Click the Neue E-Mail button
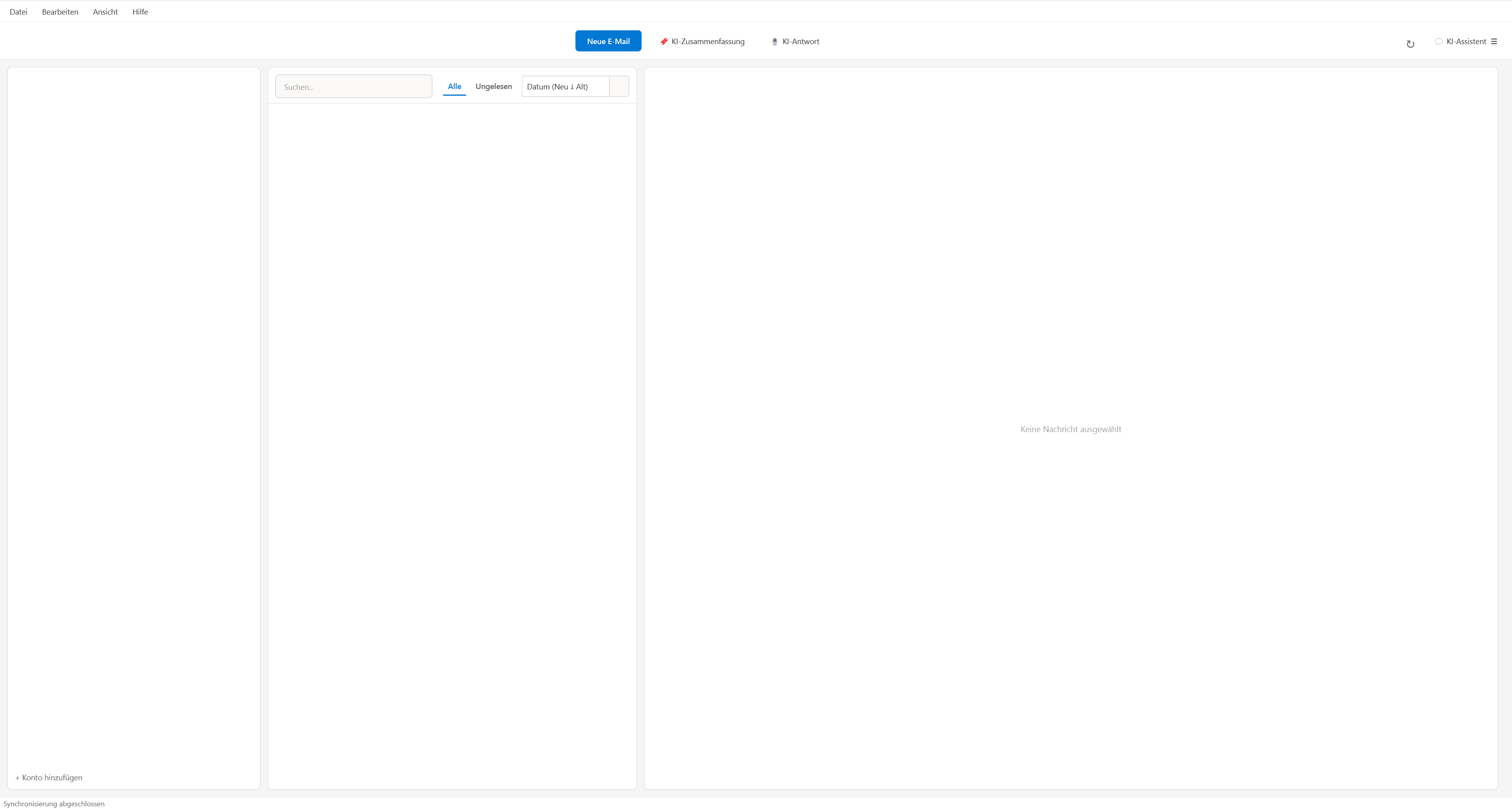1512x809 pixels. [x=608, y=41]
